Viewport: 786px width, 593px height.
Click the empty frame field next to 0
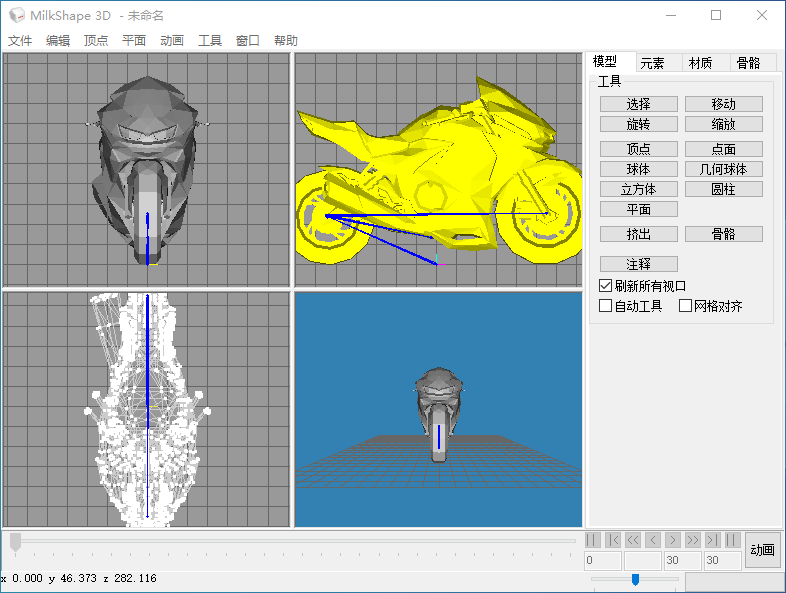click(x=643, y=560)
